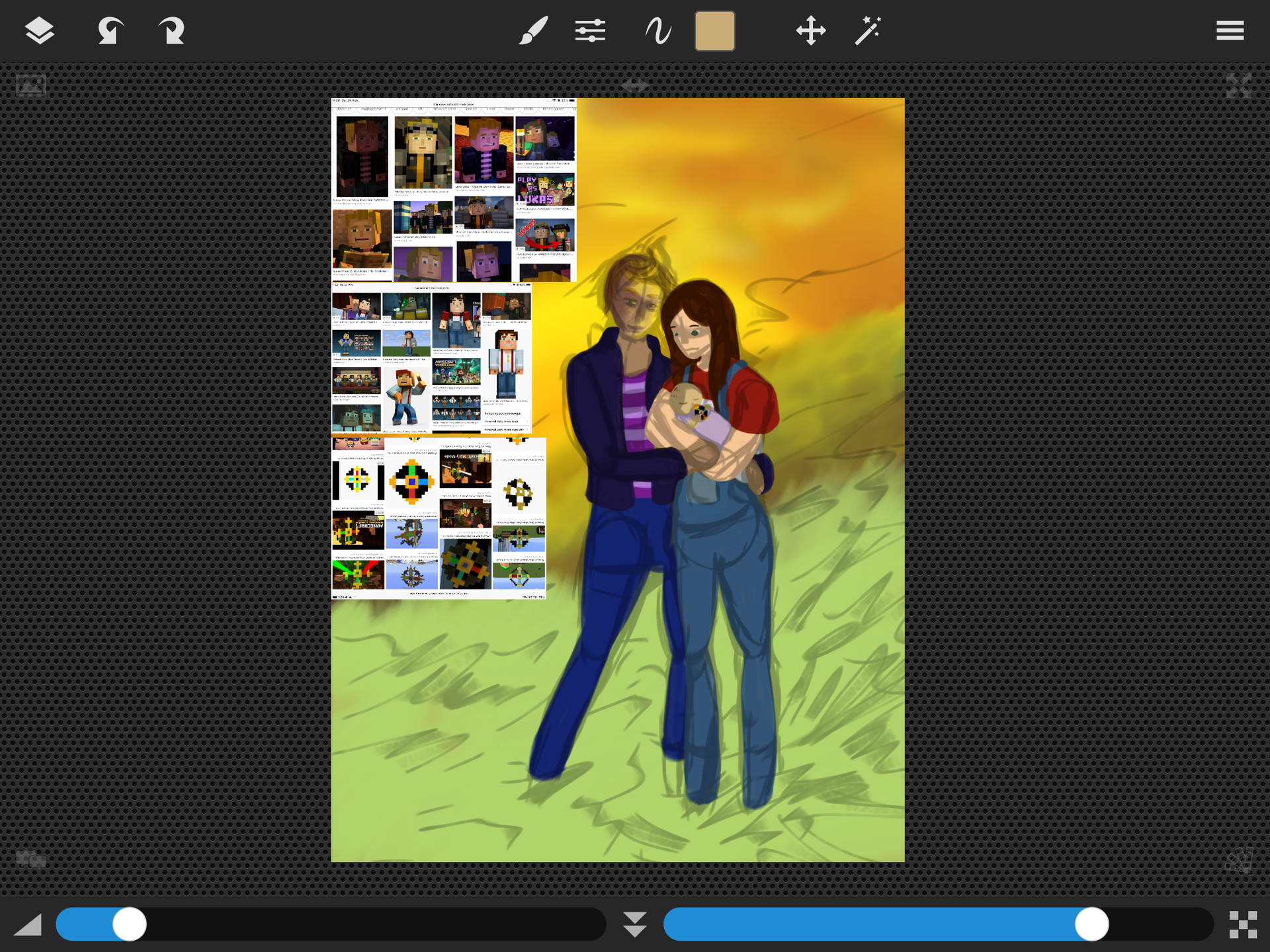1270x952 pixels.
Task: Tap the flip canvas arrow icon
Action: coord(635,85)
